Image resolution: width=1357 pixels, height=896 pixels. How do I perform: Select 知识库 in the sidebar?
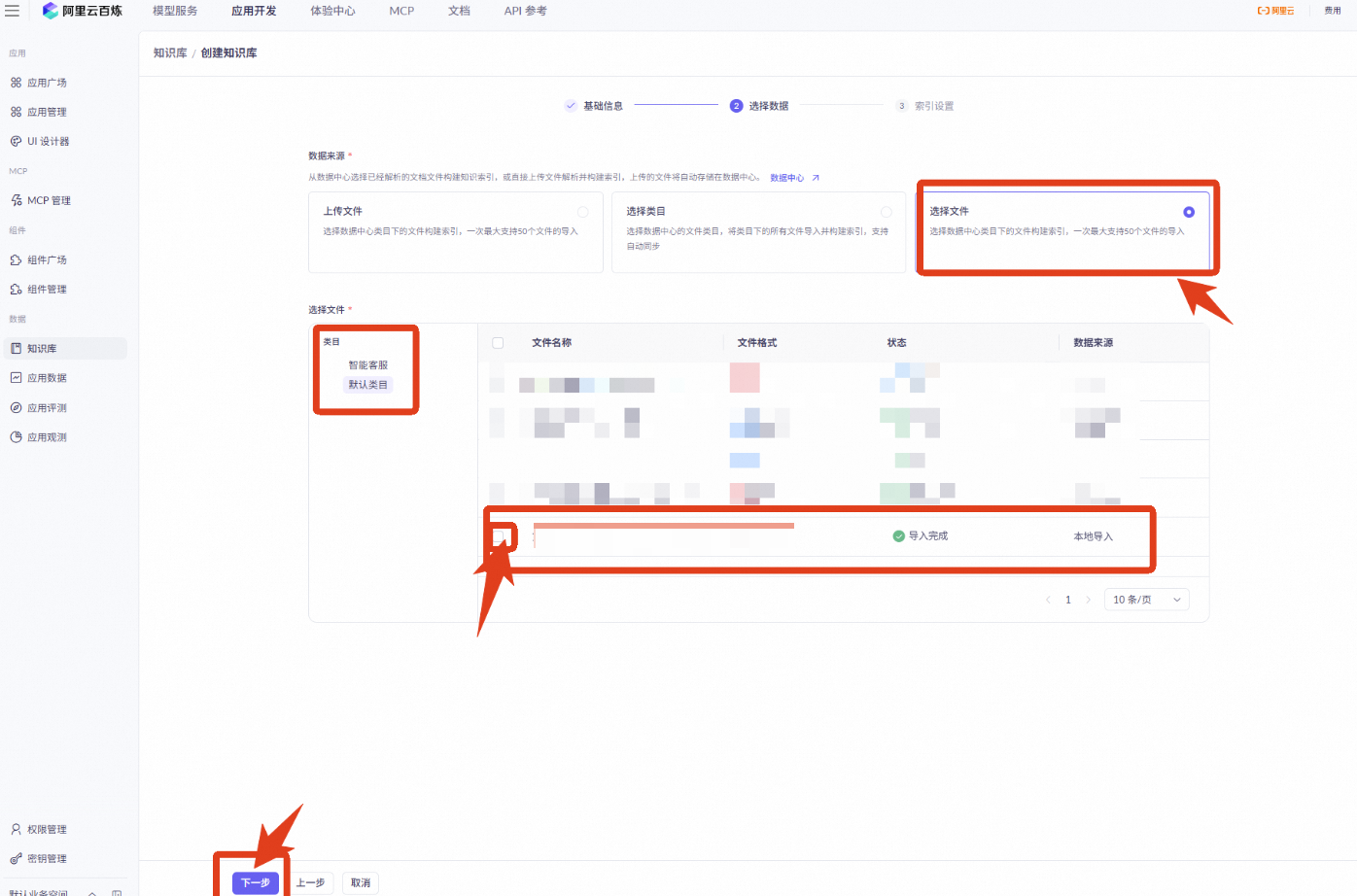tap(65, 348)
